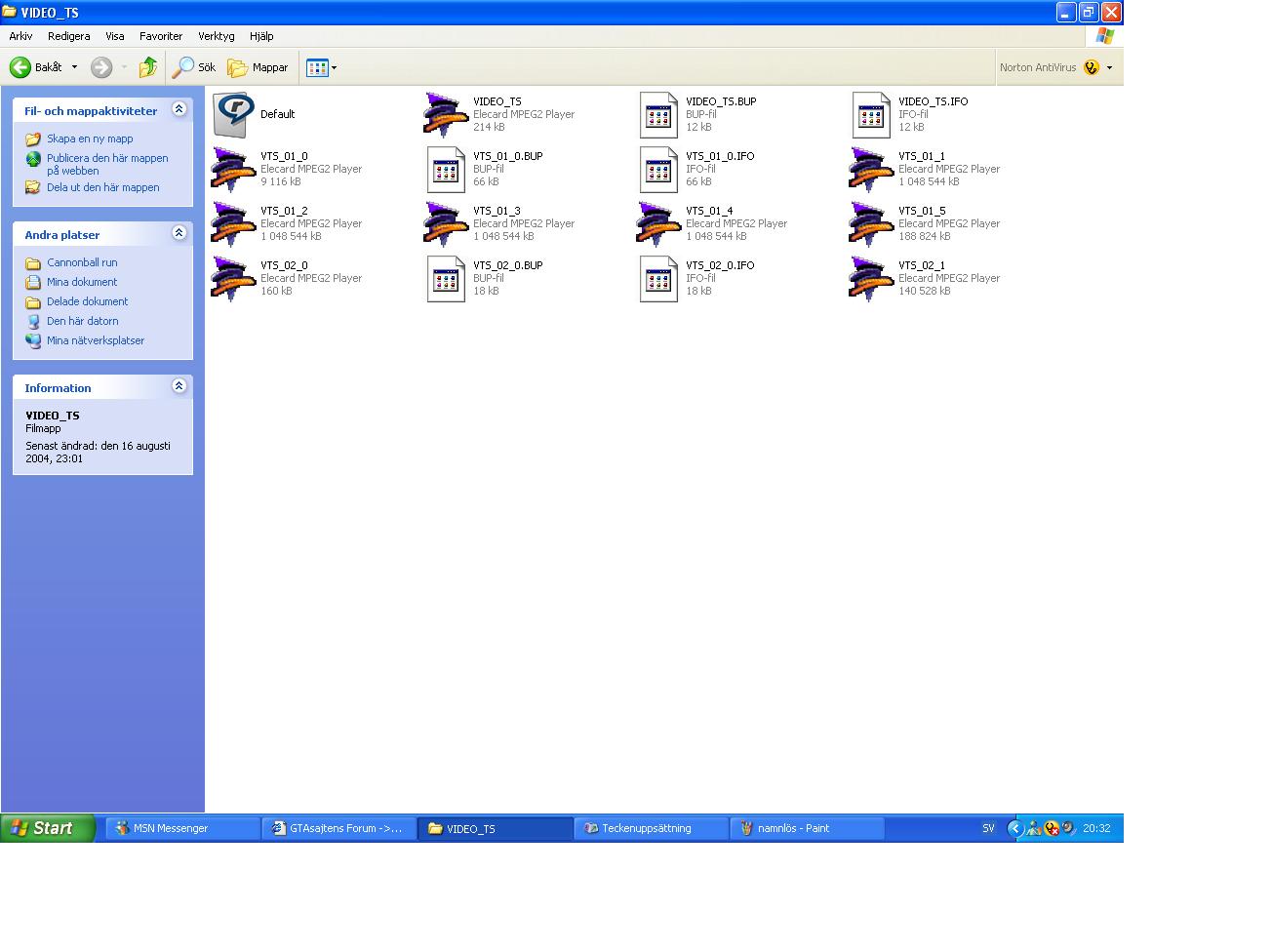Image resolution: width=1272 pixels, height=952 pixels.
Task: Expand hidden system tray icons arrow
Action: coord(1014,828)
